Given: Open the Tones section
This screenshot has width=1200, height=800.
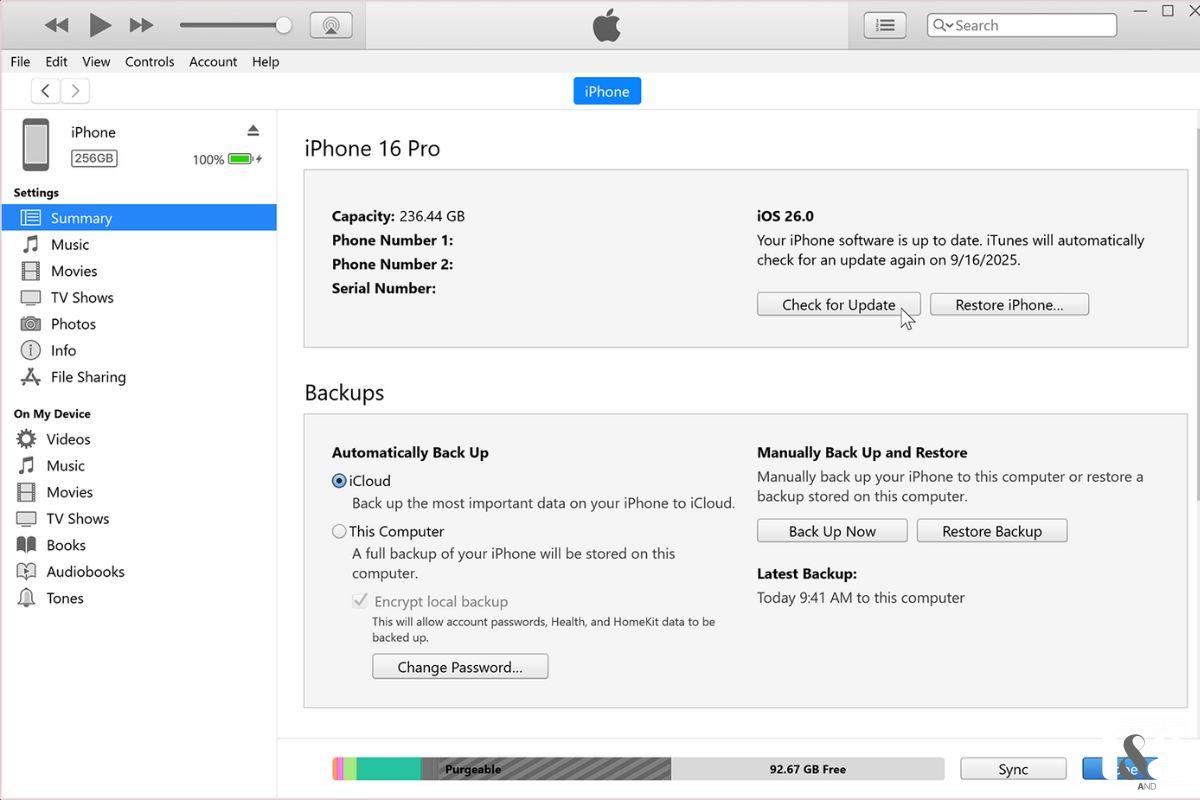Looking at the screenshot, I should [64, 598].
